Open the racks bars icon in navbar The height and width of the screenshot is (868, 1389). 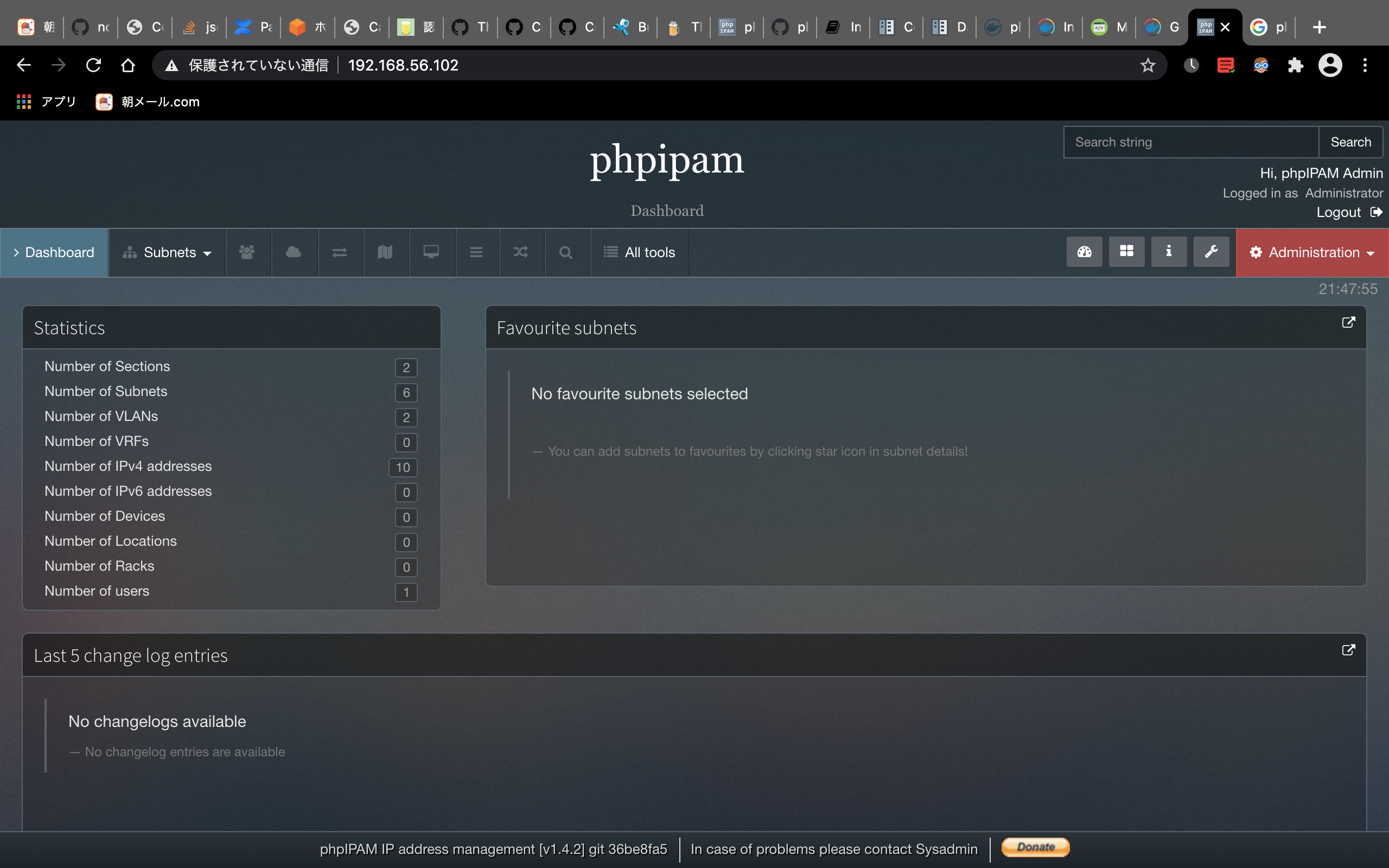coord(476,252)
